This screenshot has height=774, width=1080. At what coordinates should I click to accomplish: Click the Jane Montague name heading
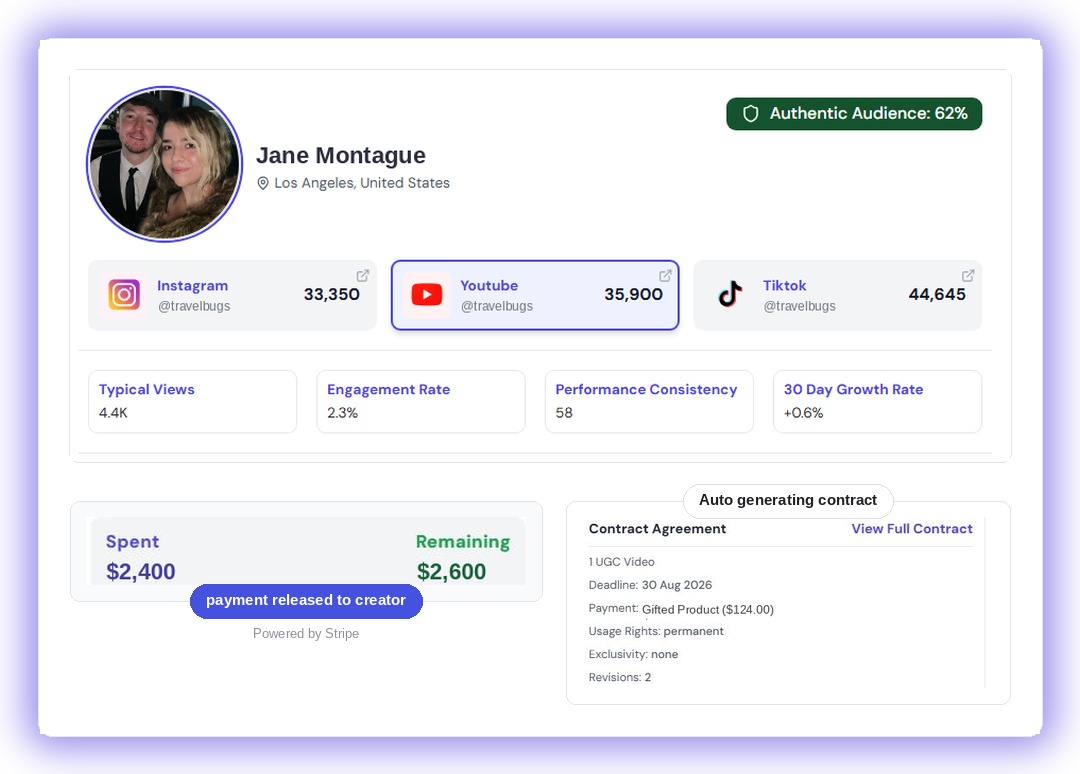coord(341,156)
